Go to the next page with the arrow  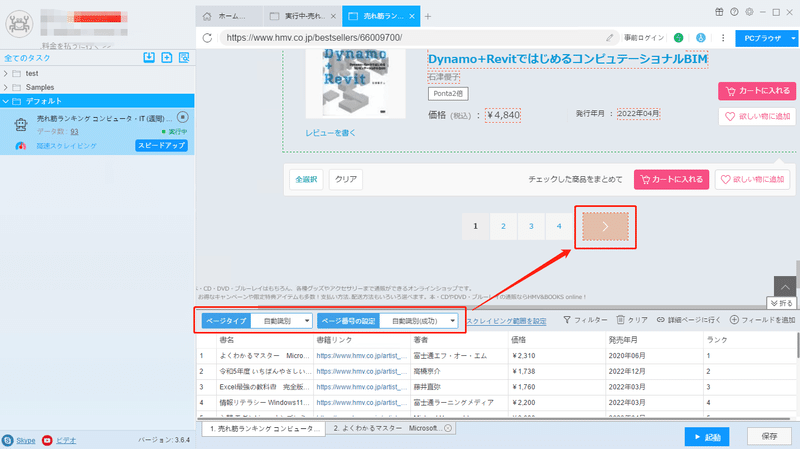coord(605,227)
